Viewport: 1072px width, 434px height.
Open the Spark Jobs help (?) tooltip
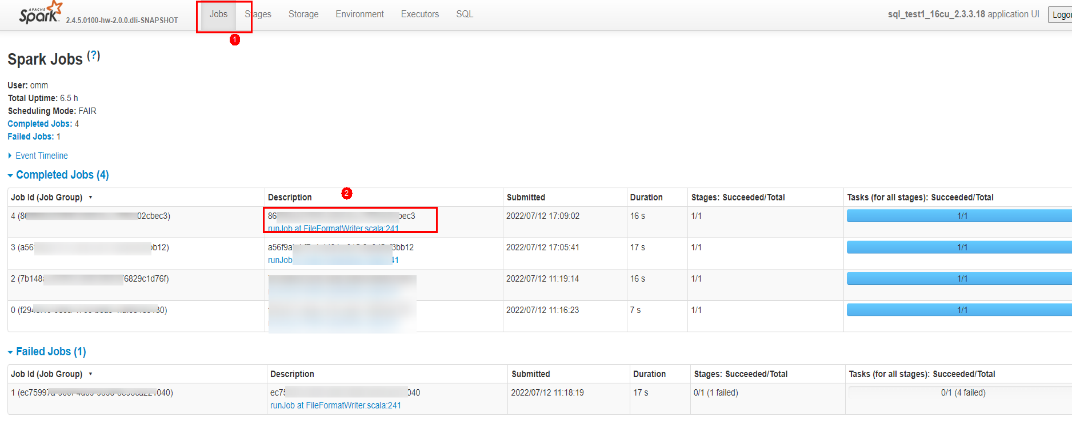tap(94, 57)
